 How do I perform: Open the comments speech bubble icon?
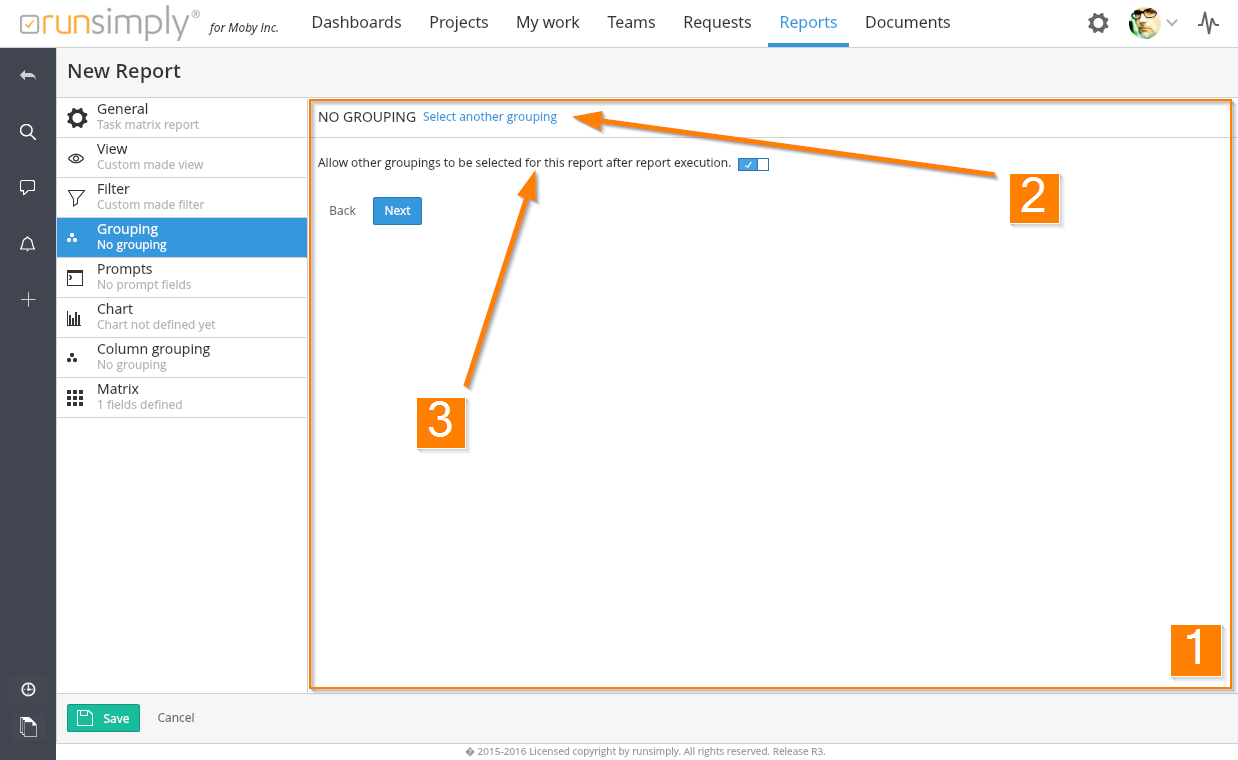[28, 188]
